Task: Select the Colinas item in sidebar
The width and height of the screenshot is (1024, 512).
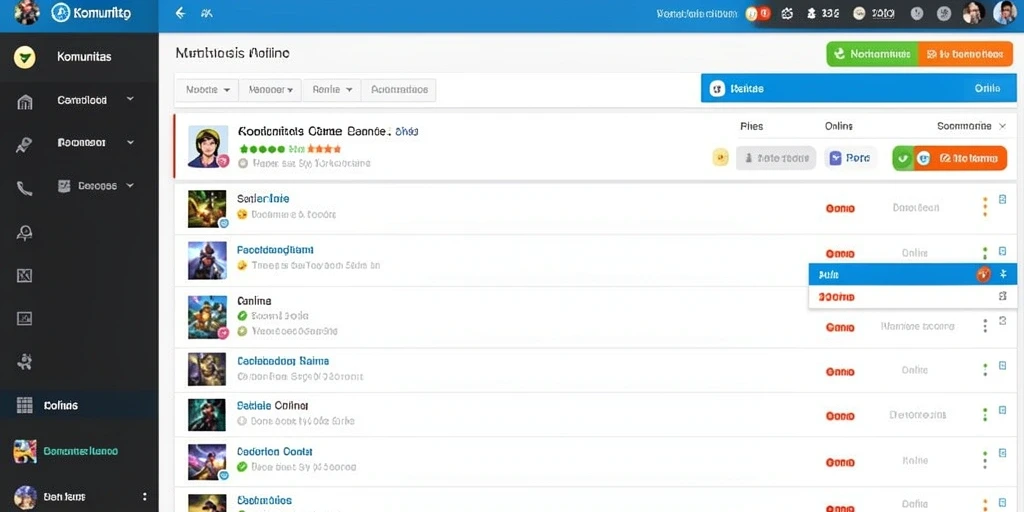Action: coord(79,406)
